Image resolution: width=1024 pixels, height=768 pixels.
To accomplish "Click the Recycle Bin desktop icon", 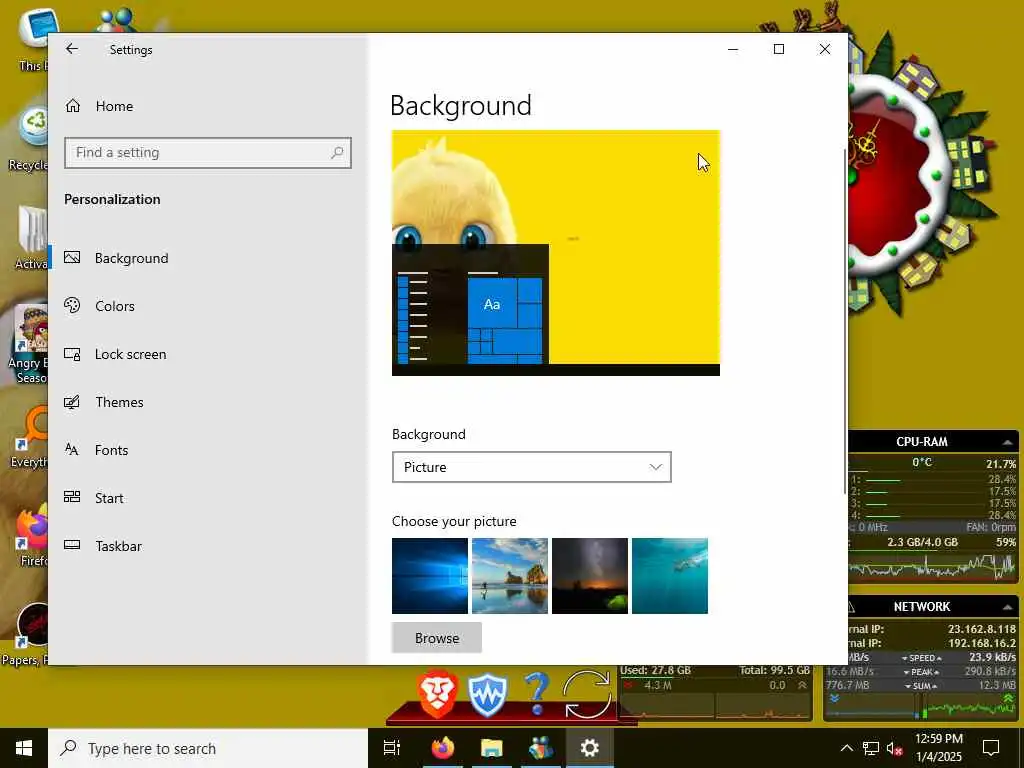I will [x=29, y=138].
